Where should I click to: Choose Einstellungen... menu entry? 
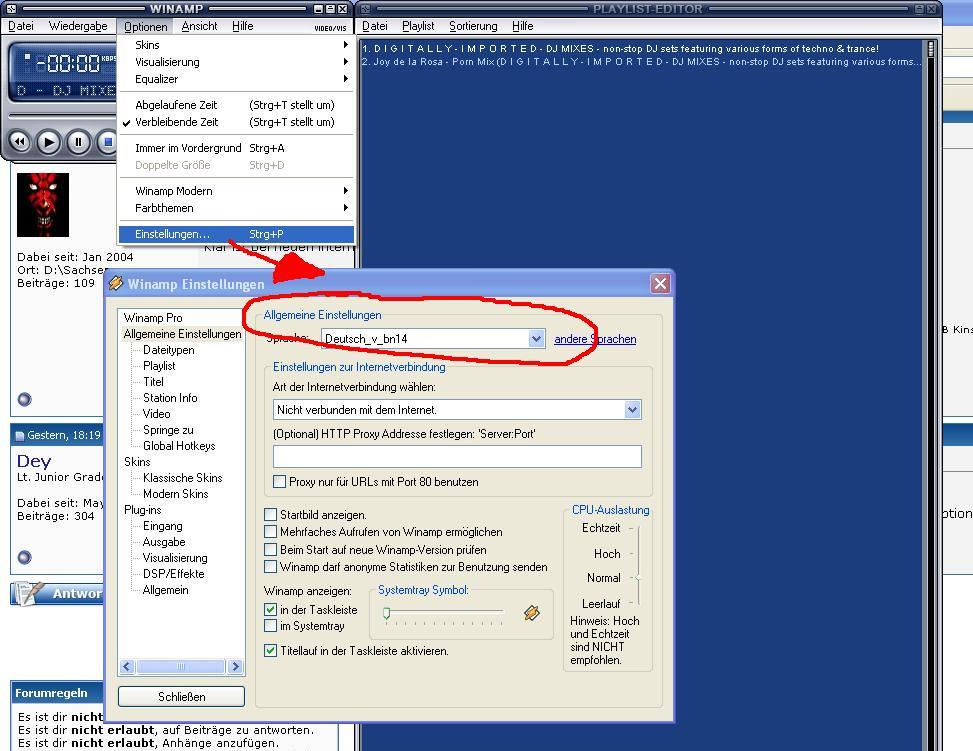pos(236,234)
